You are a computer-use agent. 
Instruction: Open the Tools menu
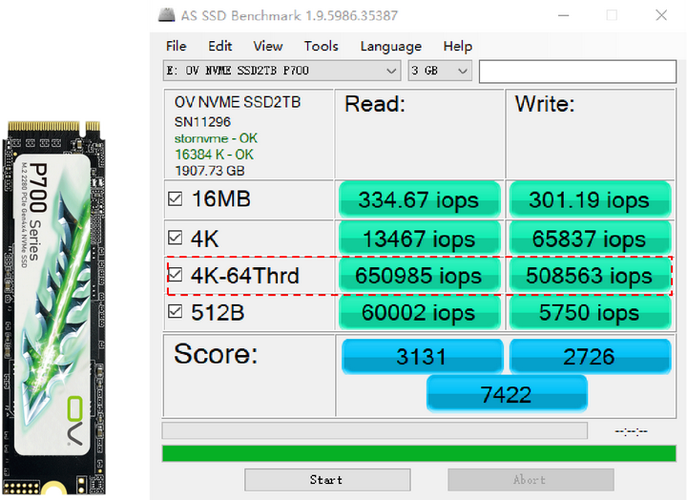[321, 46]
